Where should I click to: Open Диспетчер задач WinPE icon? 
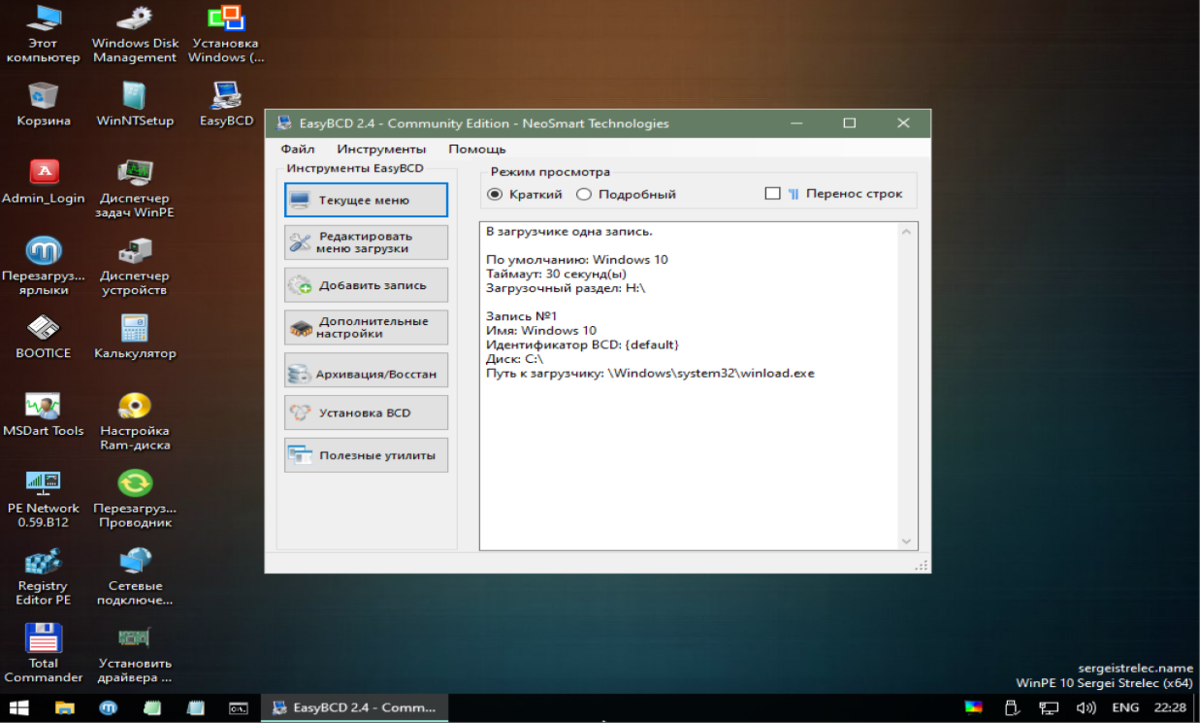135,188
